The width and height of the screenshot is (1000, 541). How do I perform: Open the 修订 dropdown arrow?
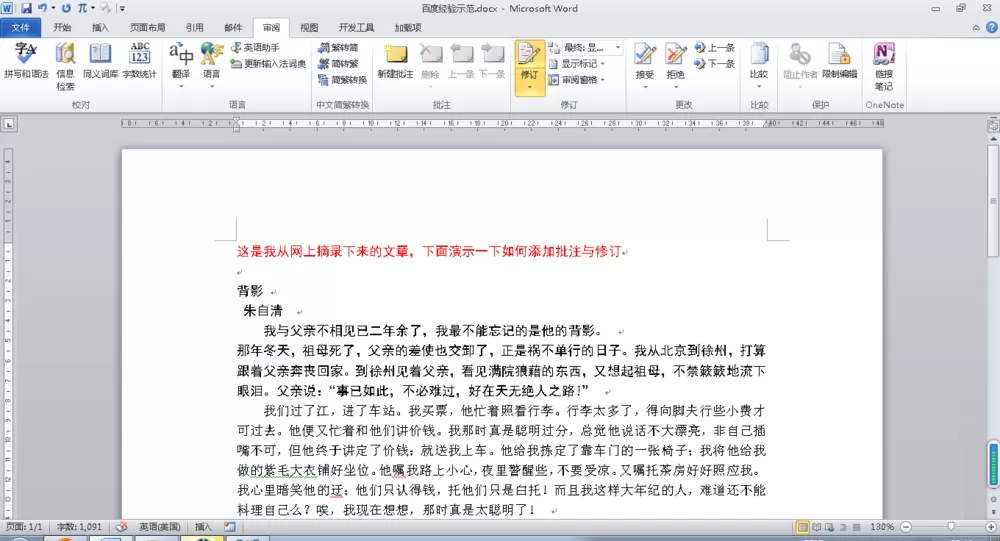[529, 88]
